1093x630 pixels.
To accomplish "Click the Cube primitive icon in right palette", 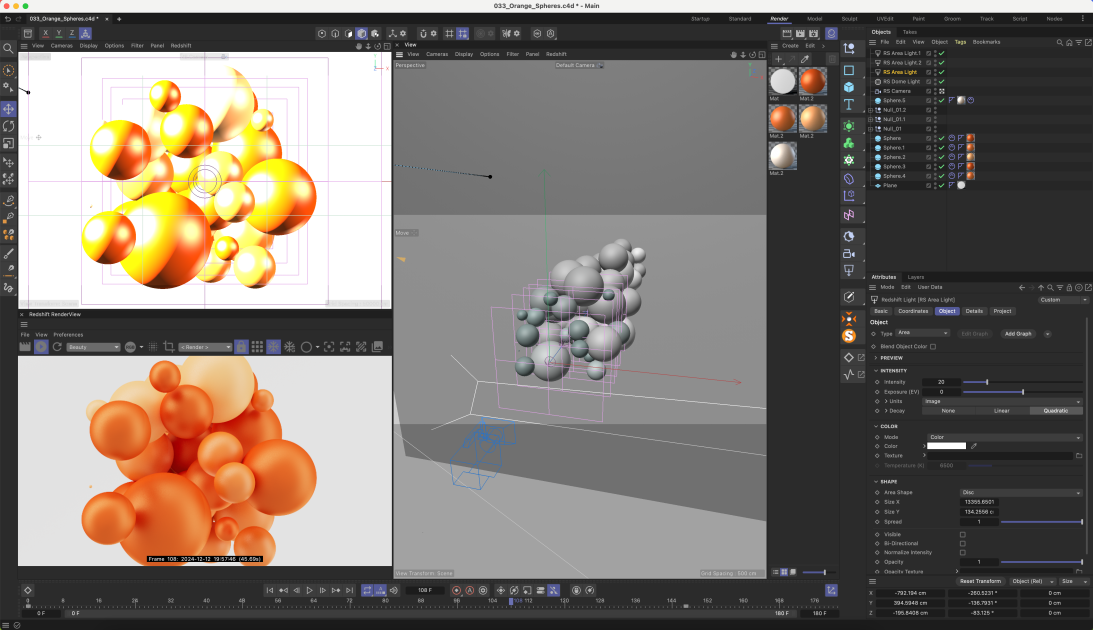I will click(x=849, y=87).
